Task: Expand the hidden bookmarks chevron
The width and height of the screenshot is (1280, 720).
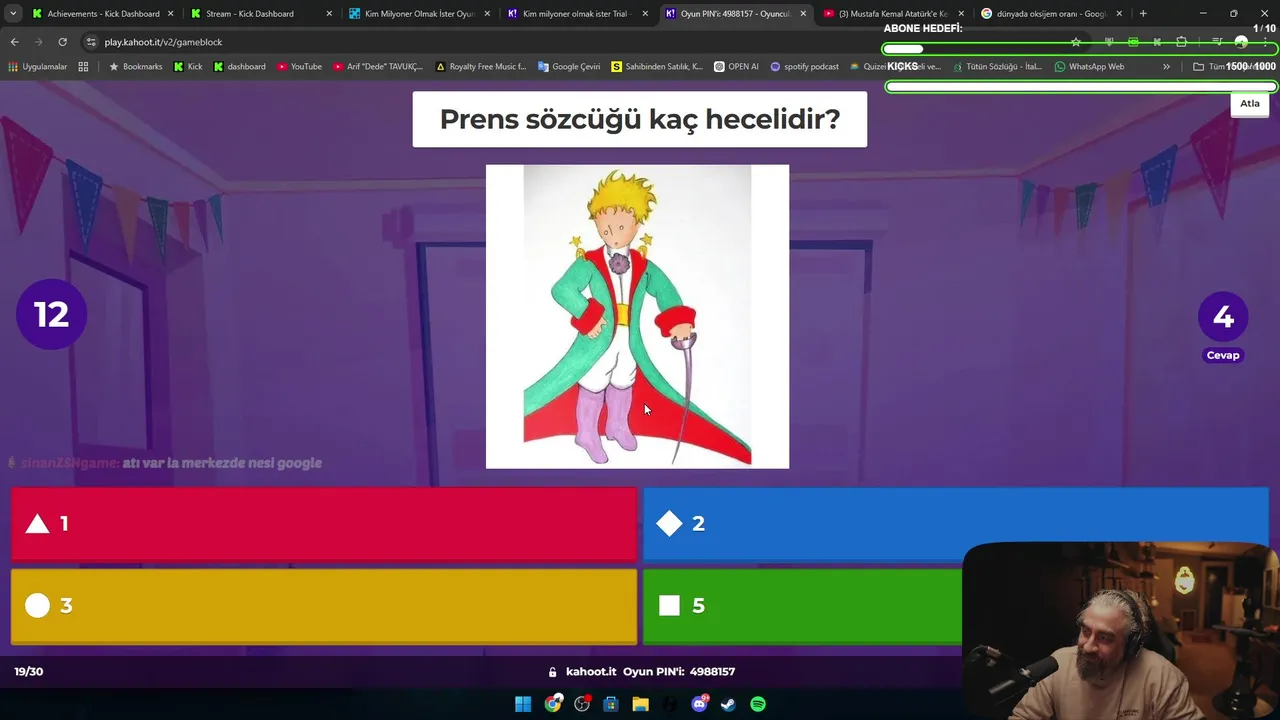Action: point(1166,67)
